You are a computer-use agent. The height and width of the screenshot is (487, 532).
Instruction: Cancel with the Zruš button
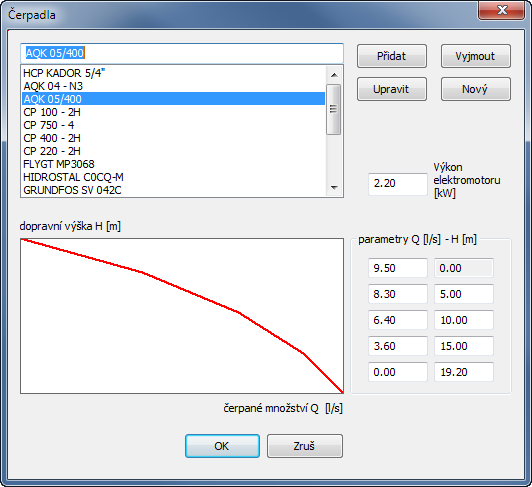(305, 446)
